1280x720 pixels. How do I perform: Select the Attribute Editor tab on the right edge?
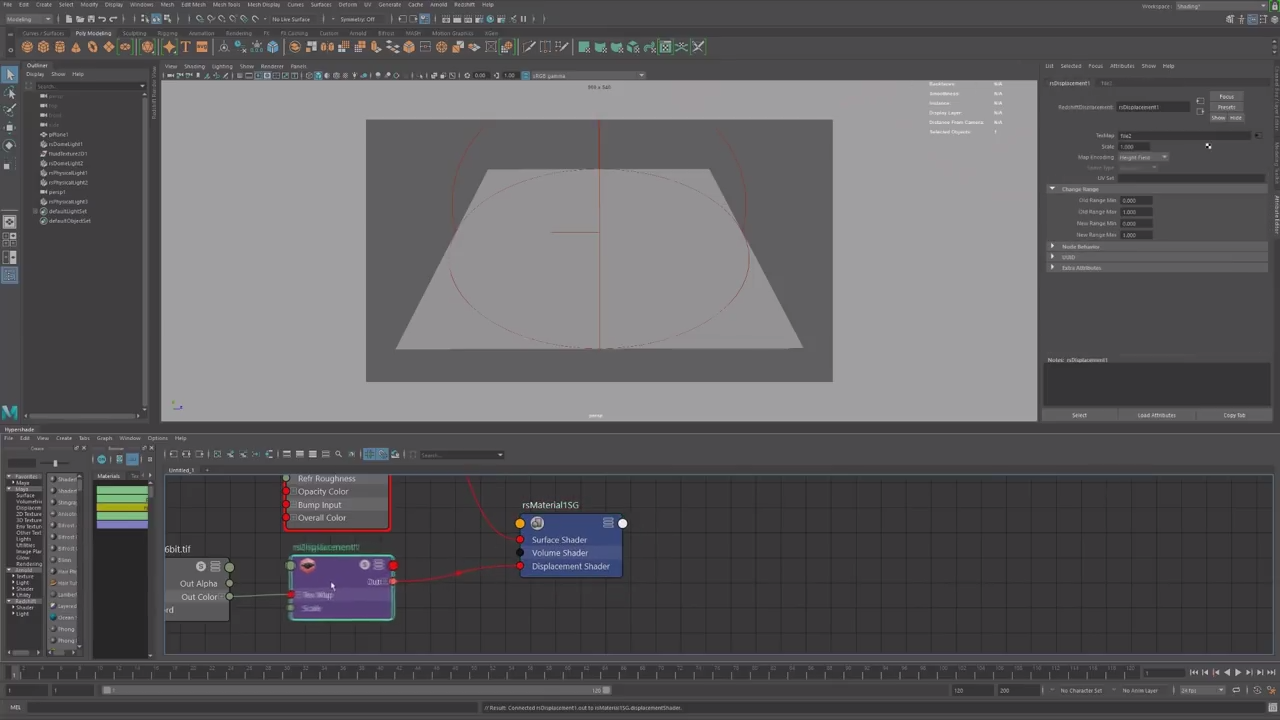(1275, 215)
